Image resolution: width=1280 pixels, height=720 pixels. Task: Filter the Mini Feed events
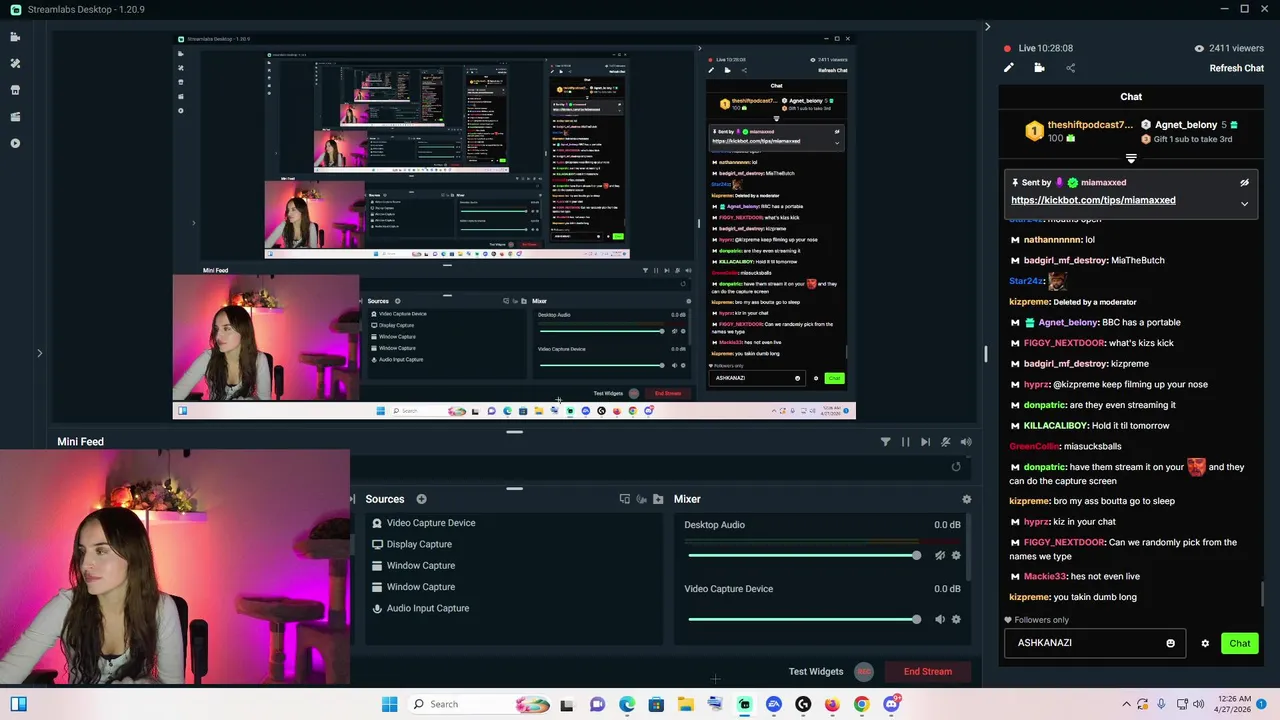click(885, 441)
